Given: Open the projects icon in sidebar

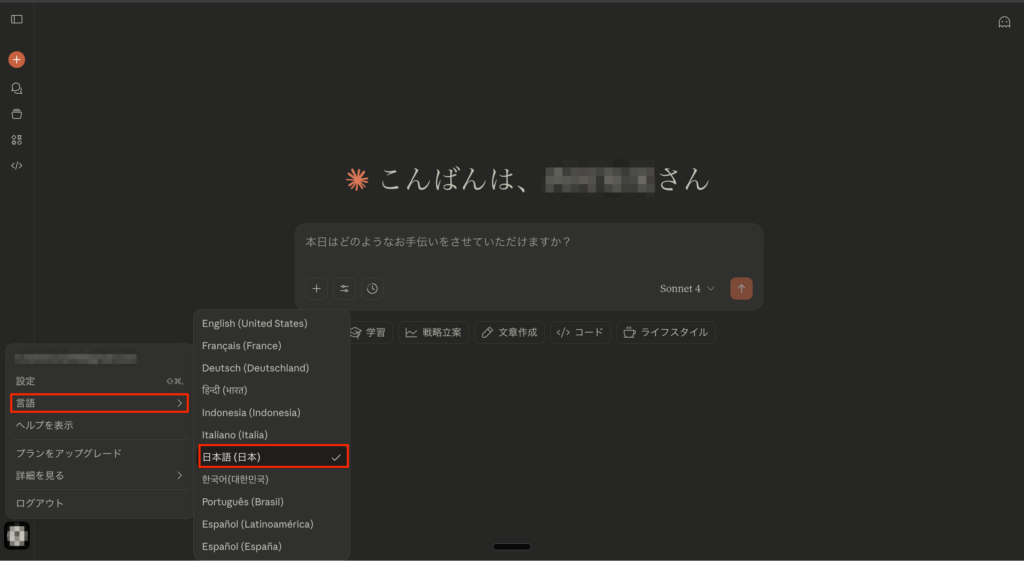Looking at the screenshot, I should point(17,114).
